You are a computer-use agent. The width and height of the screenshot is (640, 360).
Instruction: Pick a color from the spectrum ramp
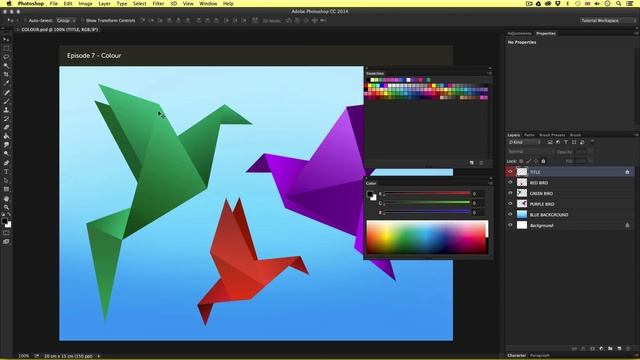(427, 237)
